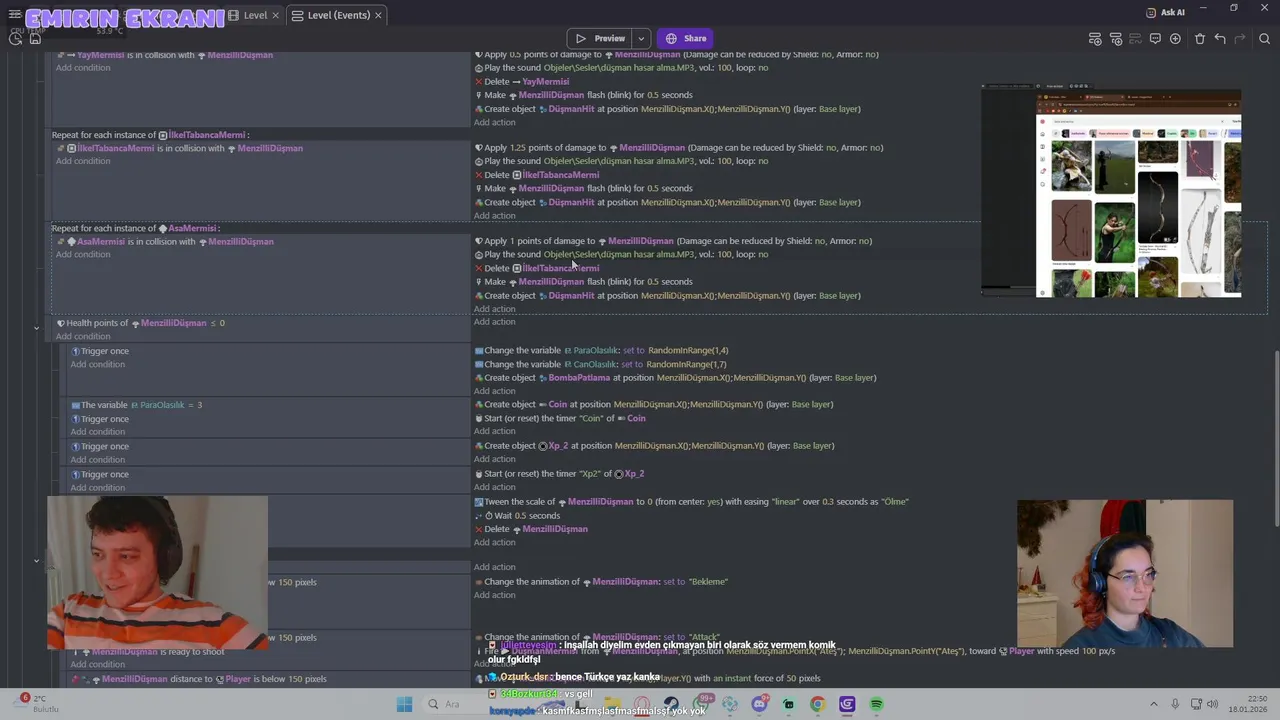Image resolution: width=1280 pixels, height=720 pixels.
Task: Select 'Repeat for each instance of İlkelTabancaMermi' header
Action: (x=150, y=135)
